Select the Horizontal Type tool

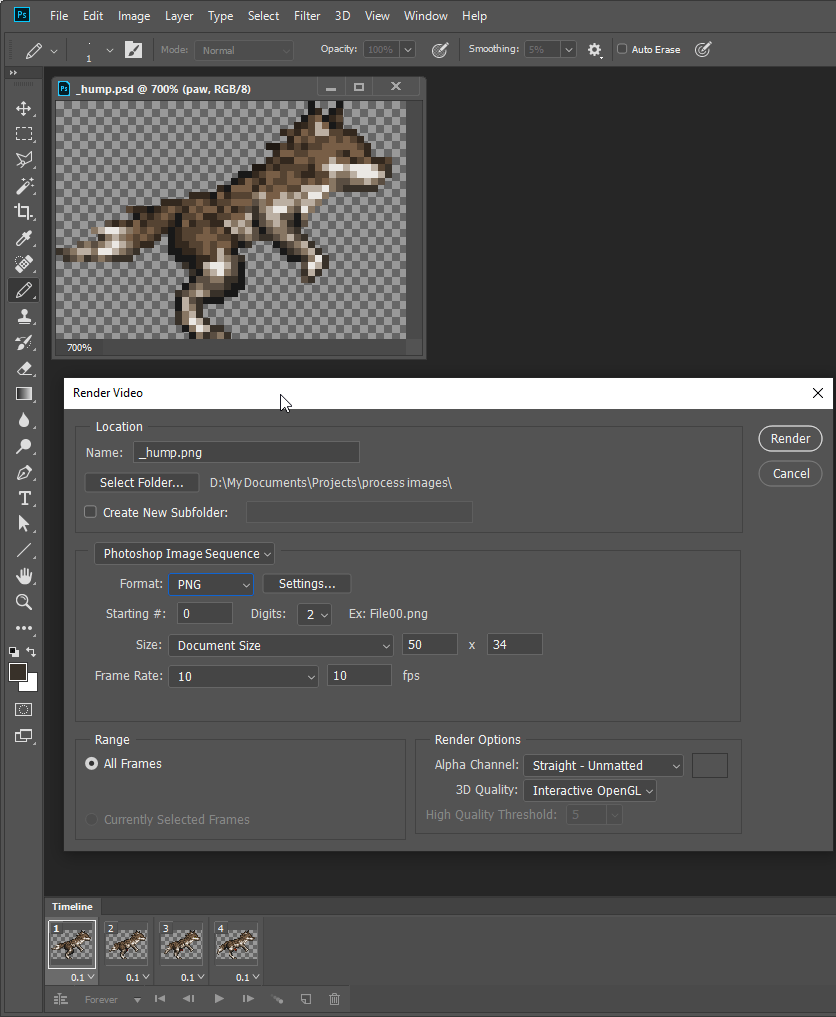(x=24, y=498)
